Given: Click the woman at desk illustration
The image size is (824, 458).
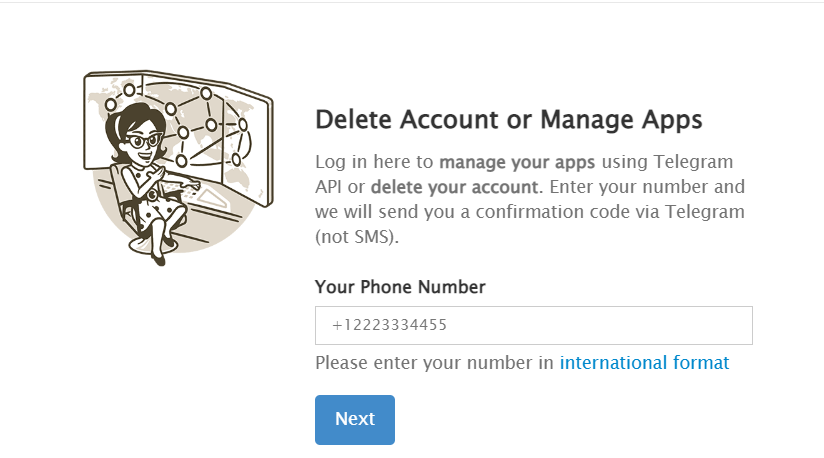Looking at the screenshot, I should tap(179, 168).
